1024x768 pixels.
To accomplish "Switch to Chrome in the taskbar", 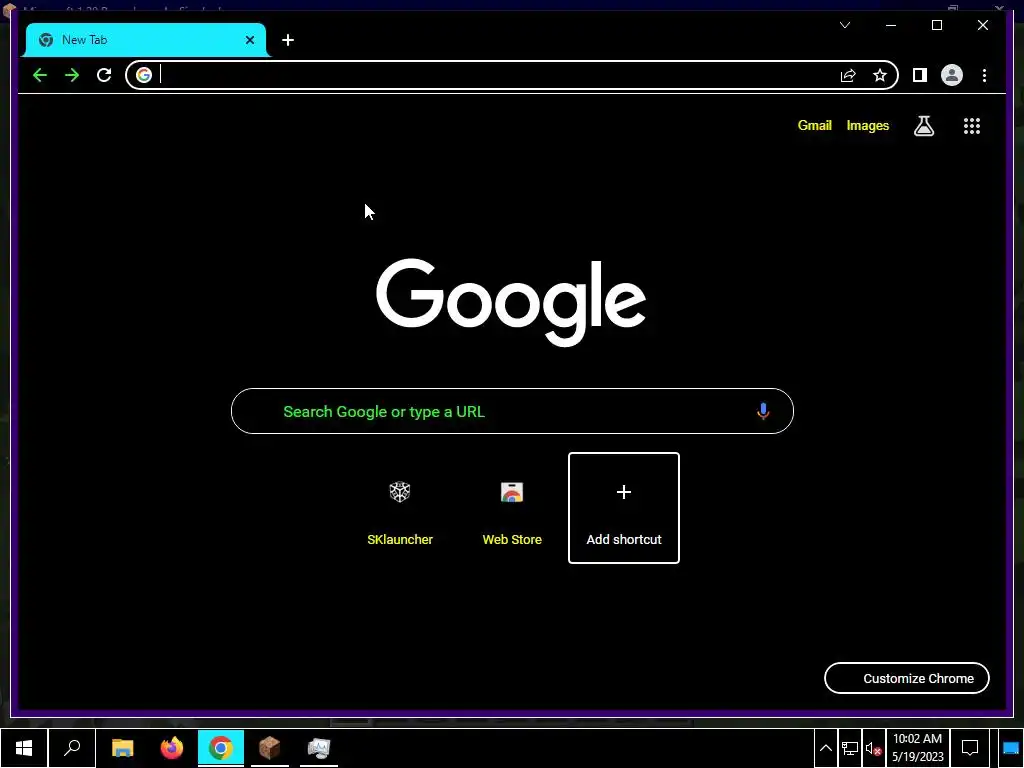I will 221,748.
